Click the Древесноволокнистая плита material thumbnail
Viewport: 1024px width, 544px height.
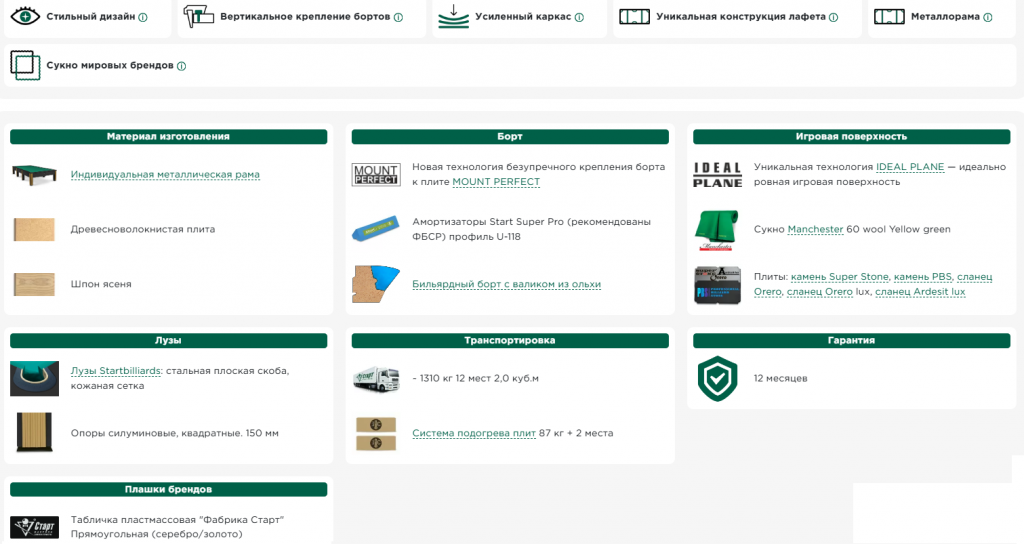(34, 229)
